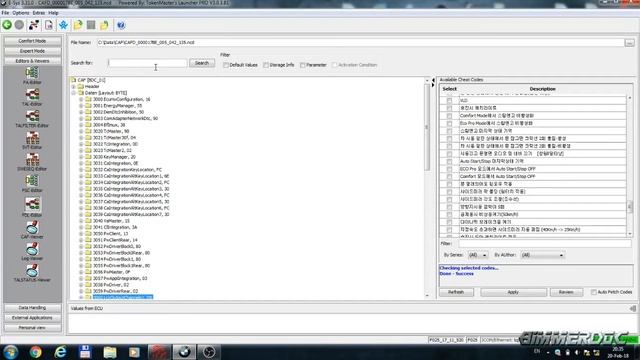Enable the Default Values filter checkbox
This screenshot has height=360, width=640.
tap(226, 65)
